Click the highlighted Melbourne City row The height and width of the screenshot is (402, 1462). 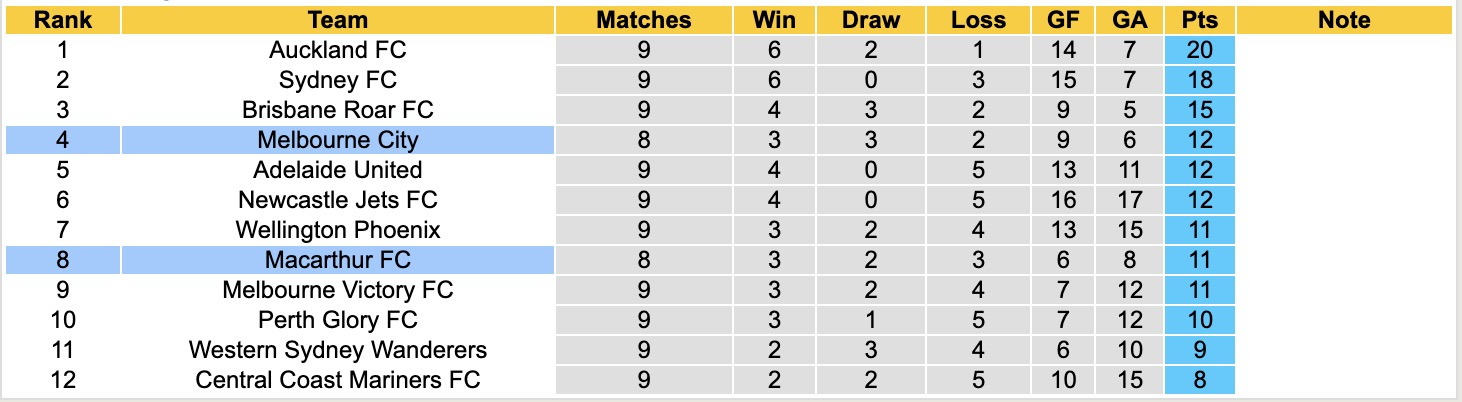point(338,140)
